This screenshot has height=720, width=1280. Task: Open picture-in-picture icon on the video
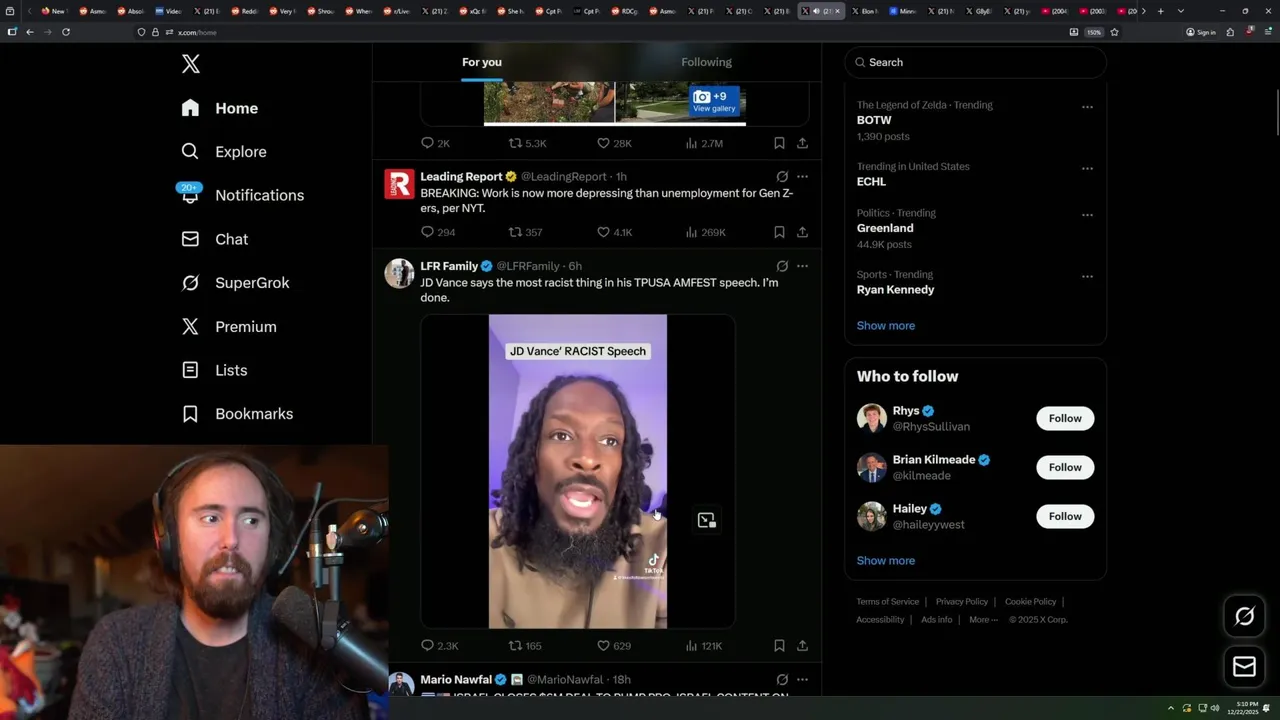[707, 520]
